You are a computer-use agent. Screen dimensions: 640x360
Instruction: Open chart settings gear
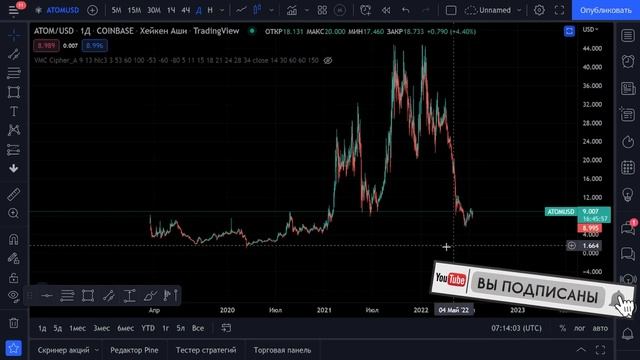coord(539,10)
